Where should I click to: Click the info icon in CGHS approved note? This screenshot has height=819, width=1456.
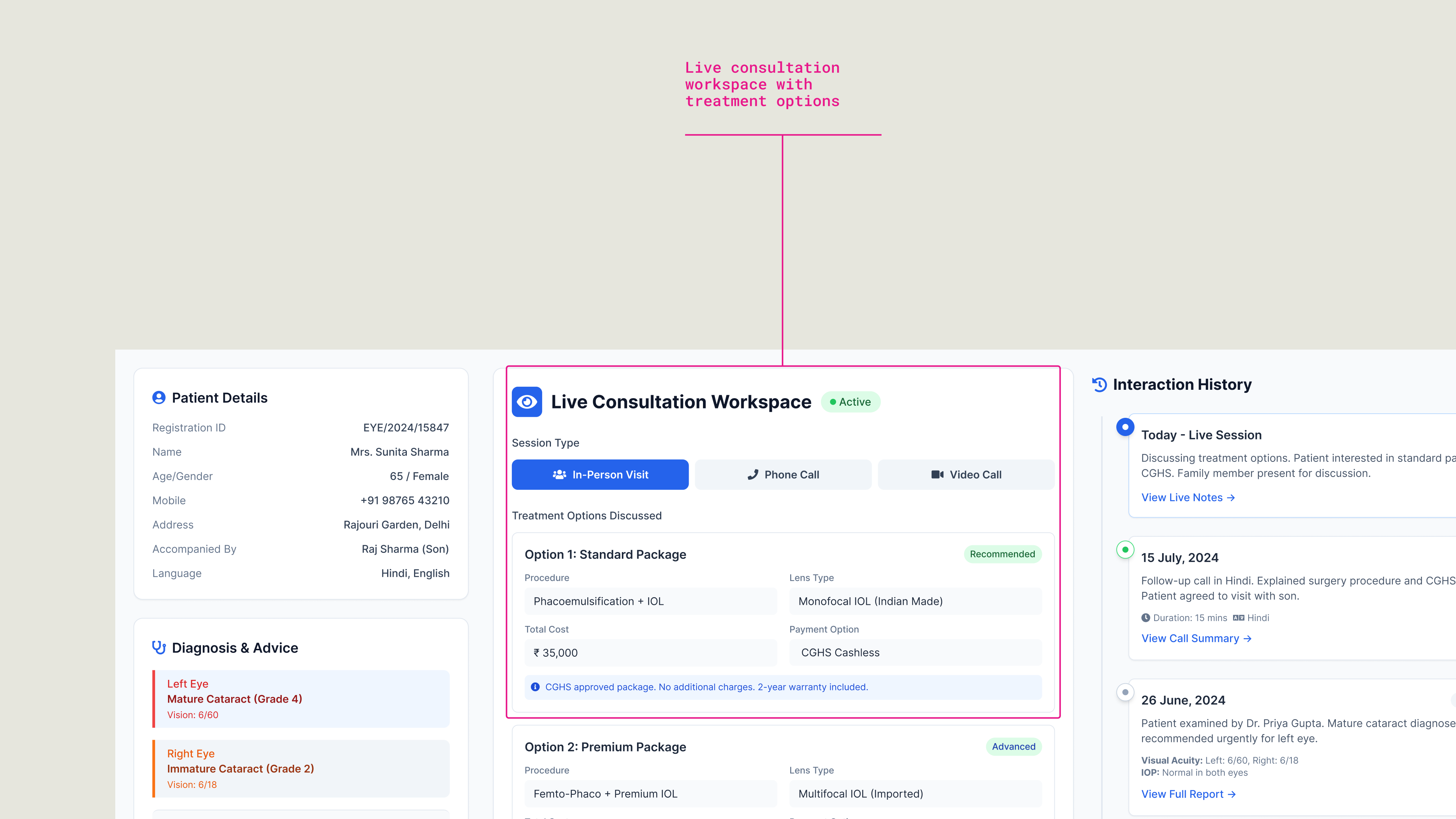click(x=535, y=687)
